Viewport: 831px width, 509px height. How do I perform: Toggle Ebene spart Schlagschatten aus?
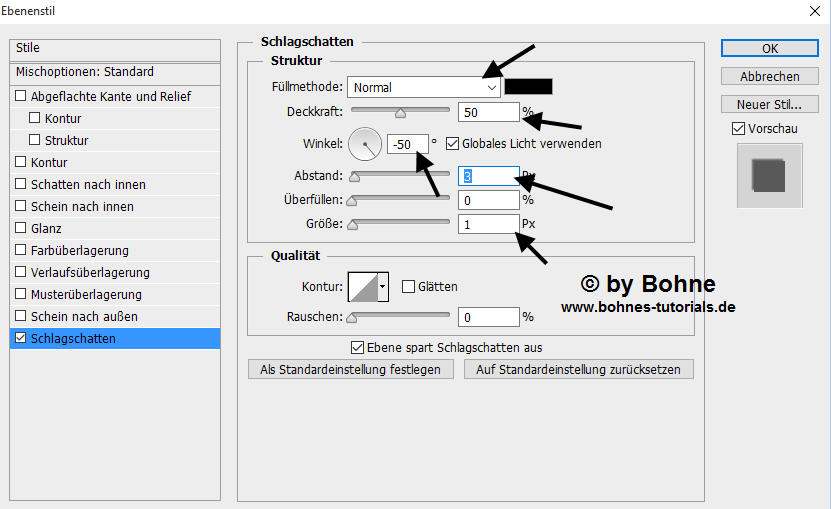tap(358, 347)
